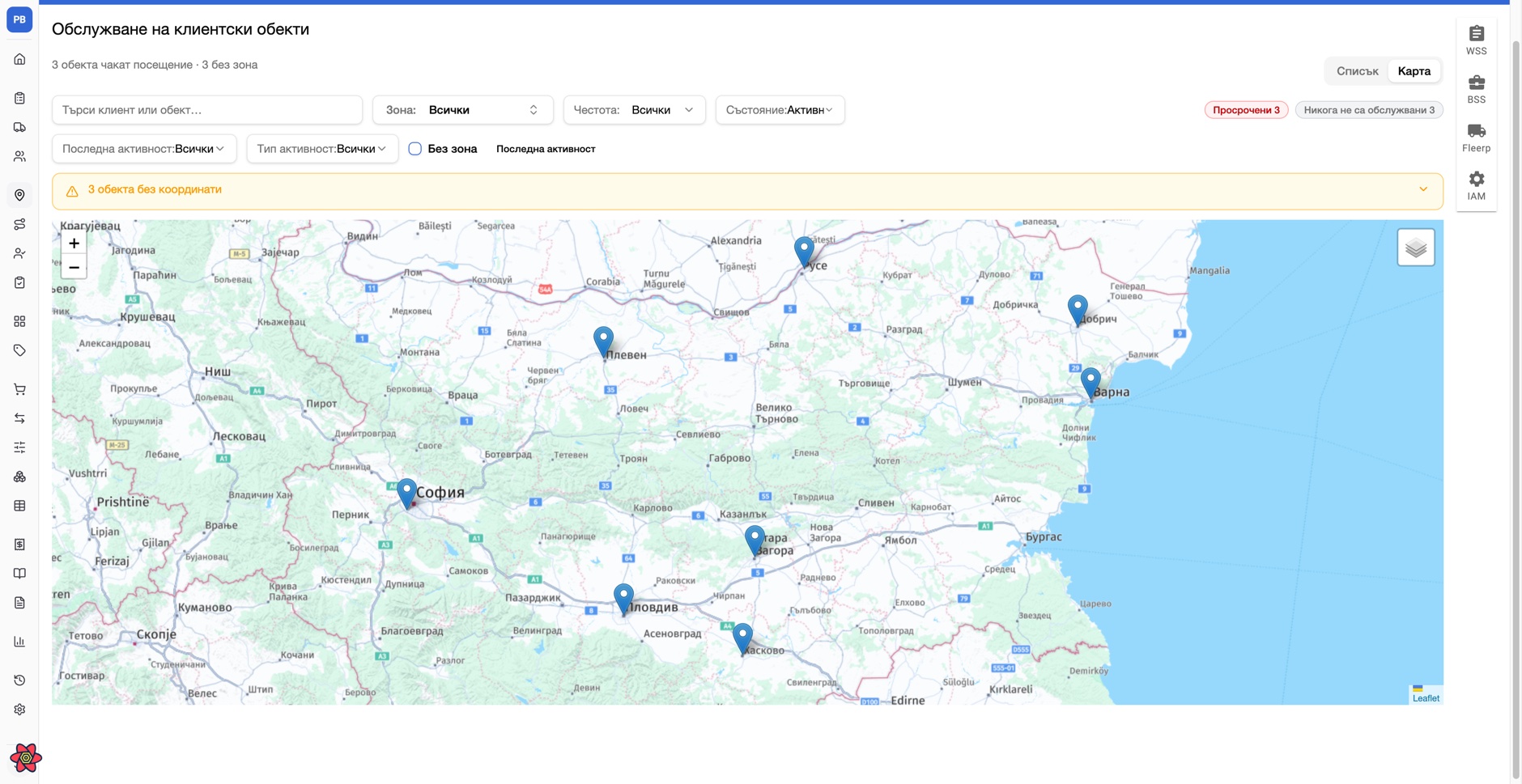
Task: Select the Карта tab
Action: coord(1414,71)
